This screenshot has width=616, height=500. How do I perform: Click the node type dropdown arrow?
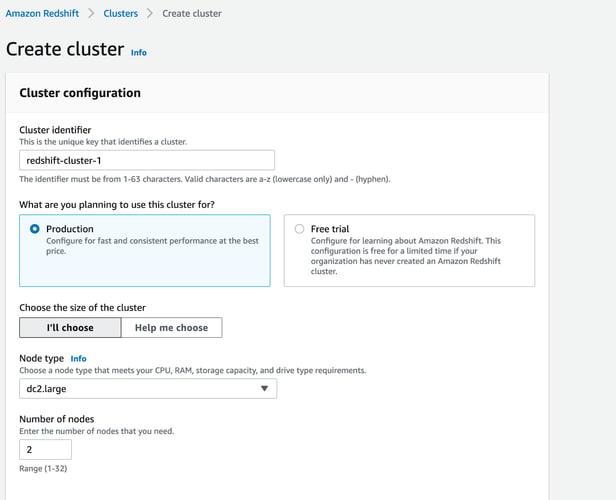[264, 388]
